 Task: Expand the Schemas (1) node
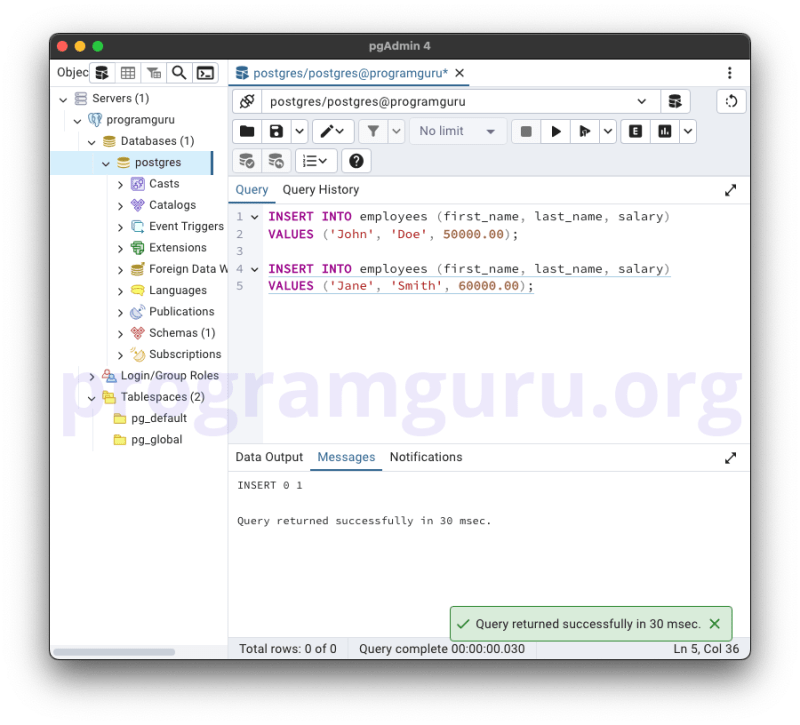click(x=120, y=334)
